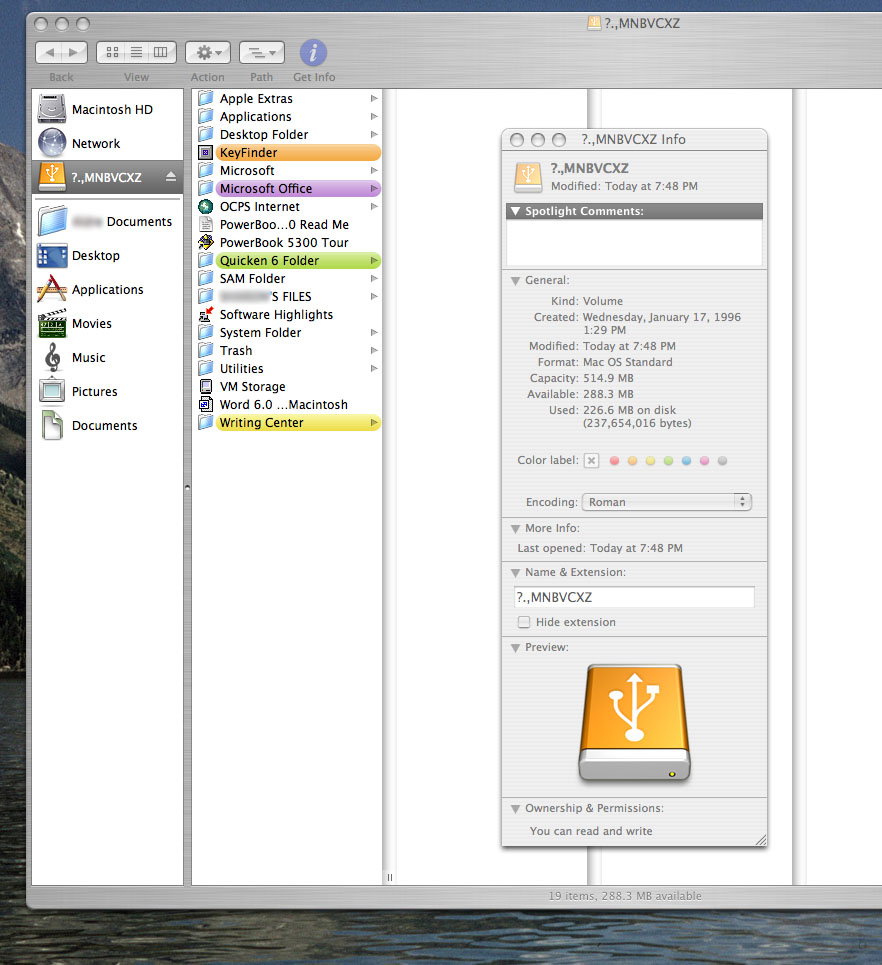Select Software Highlights alias
This screenshot has height=965, width=882.
(289, 314)
